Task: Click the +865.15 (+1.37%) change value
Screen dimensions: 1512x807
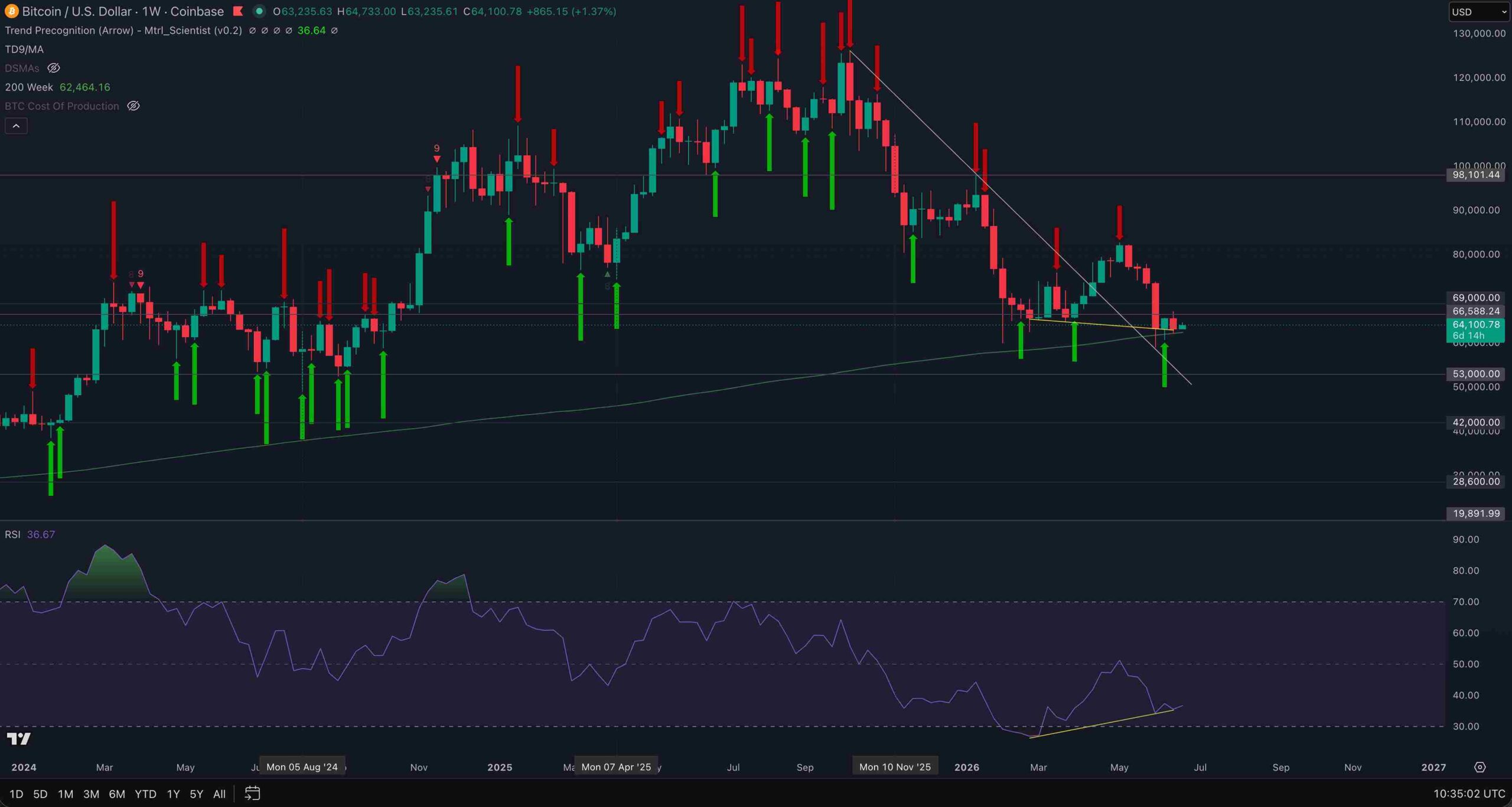Action: click(571, 11)
